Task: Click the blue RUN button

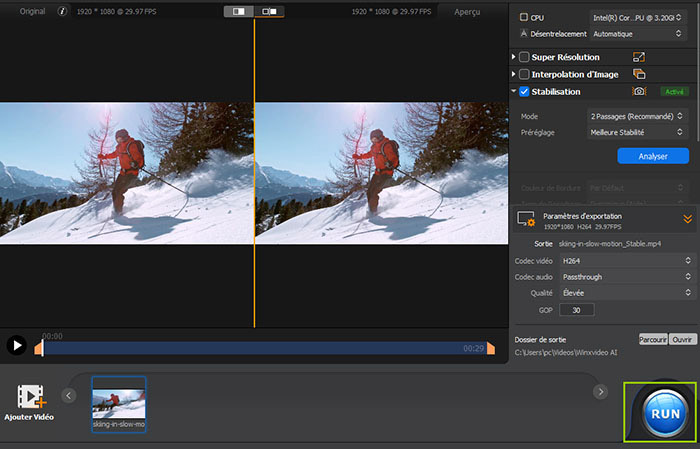Action: (665, 413)
